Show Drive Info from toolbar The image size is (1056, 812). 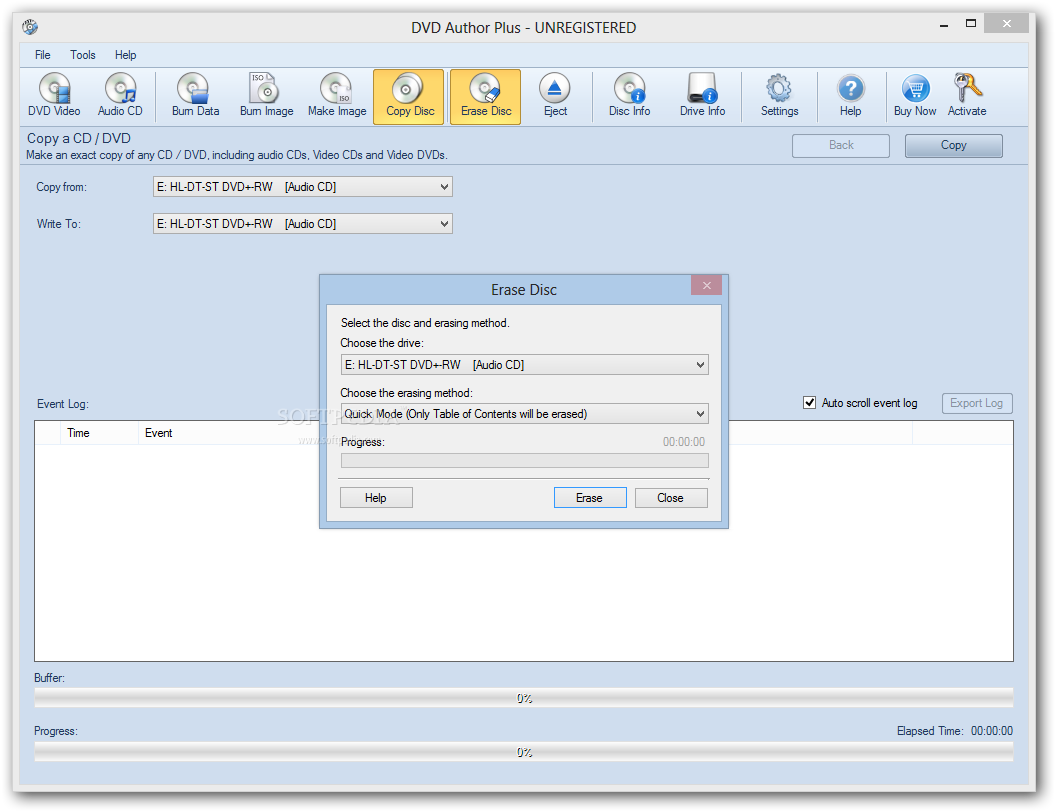pyautogui.click(x=702, y=96)
